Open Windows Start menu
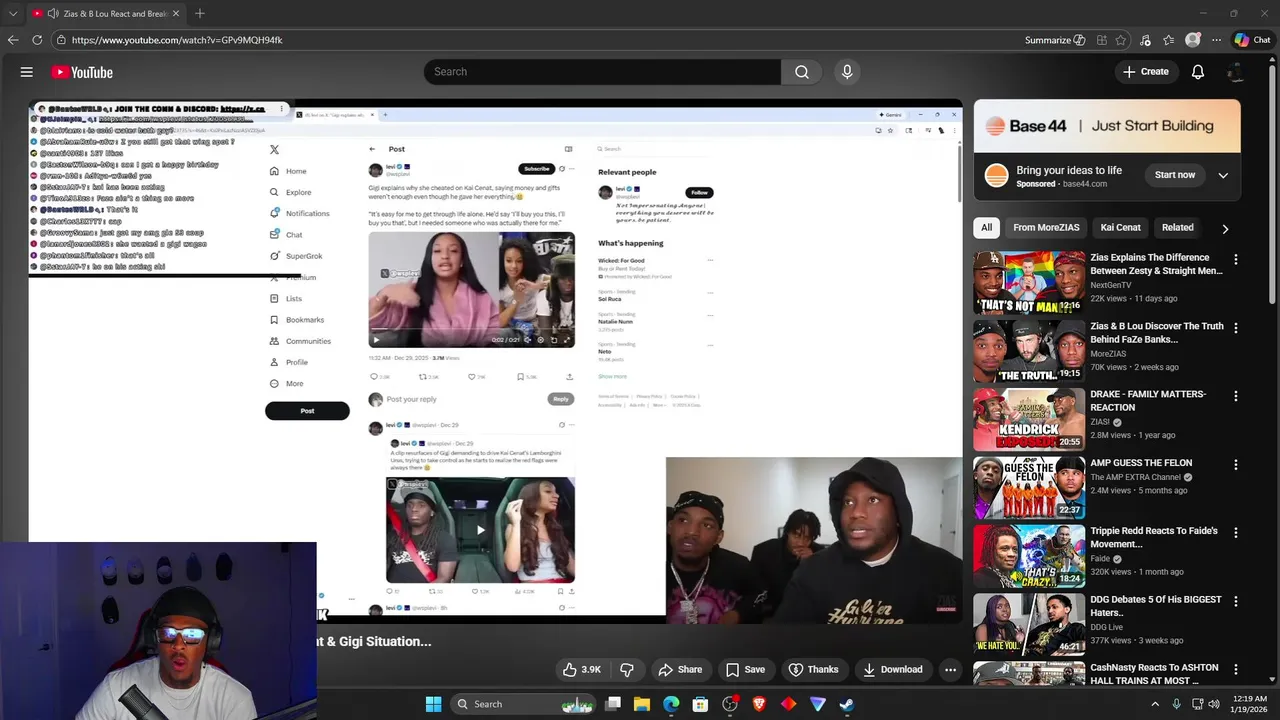1280x720 pixels. point(433,704)
